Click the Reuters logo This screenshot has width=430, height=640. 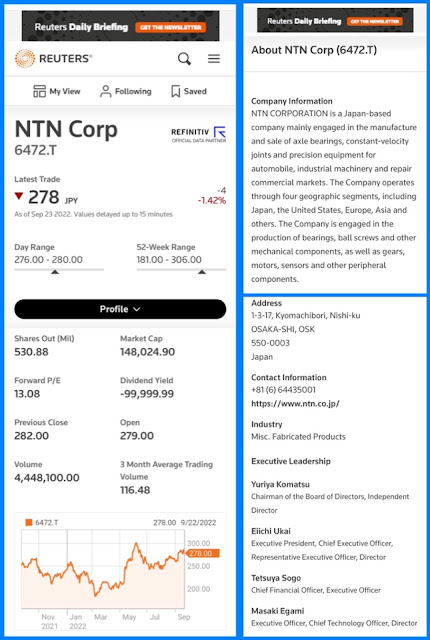tap(53, 58)
